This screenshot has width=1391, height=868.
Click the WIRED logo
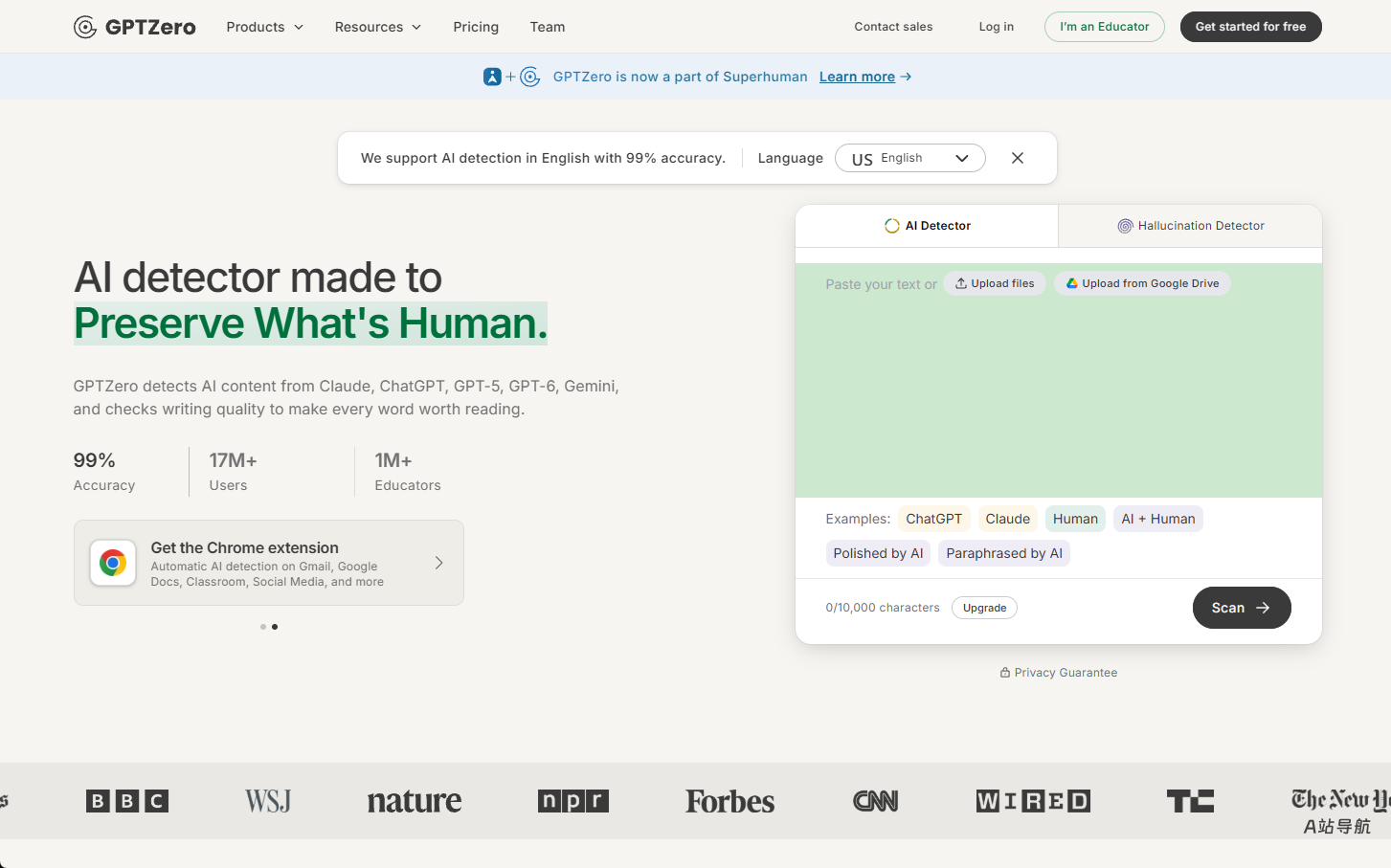click(x=1033, y=801)
